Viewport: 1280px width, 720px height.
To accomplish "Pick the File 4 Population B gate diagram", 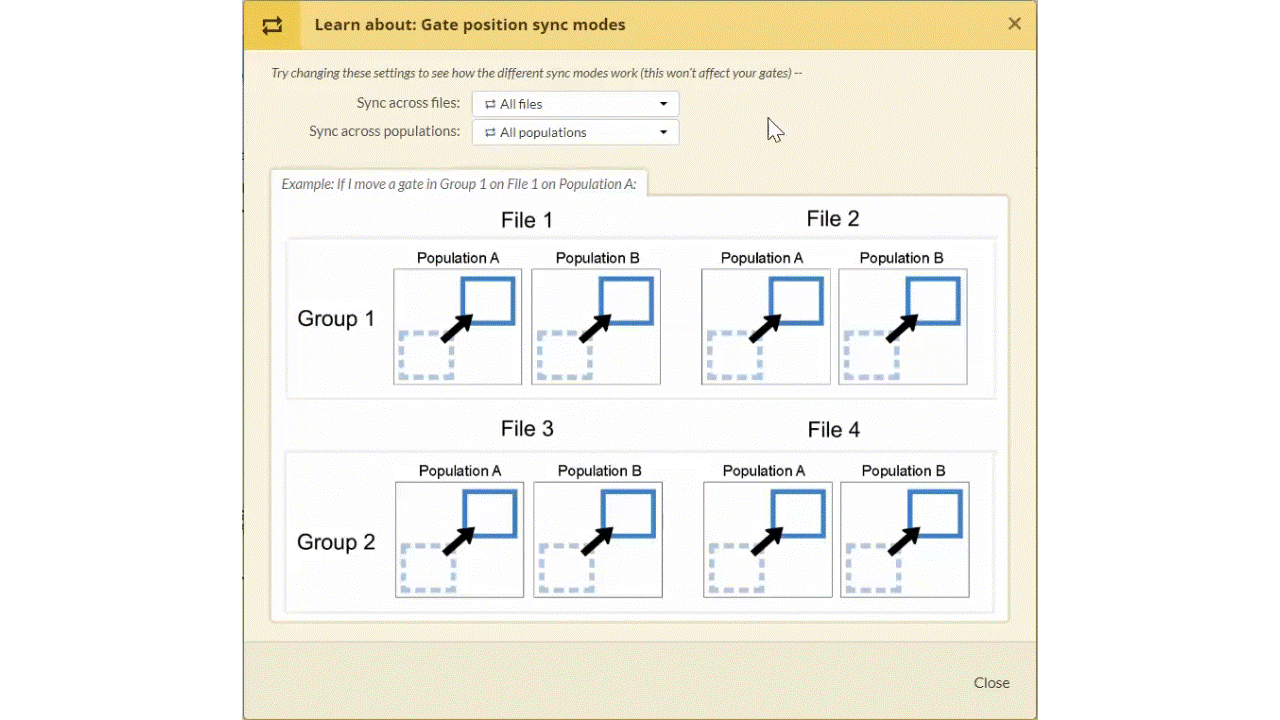I will pyautogui.click(x=904, y=540).
